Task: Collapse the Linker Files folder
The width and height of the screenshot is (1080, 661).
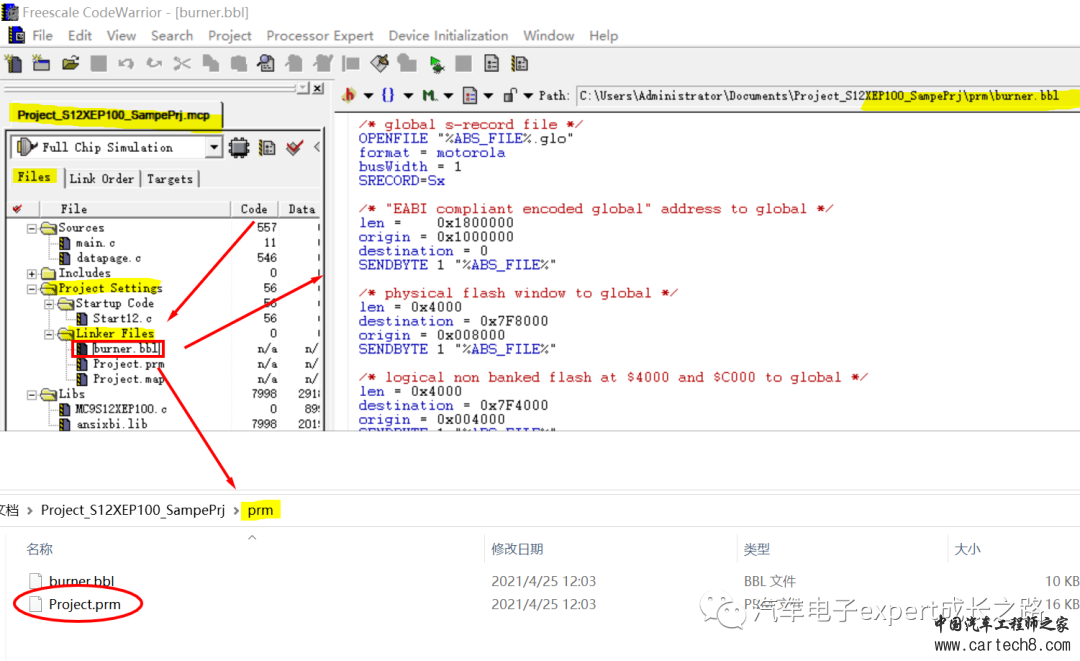Action: click(x=49, y=334)
